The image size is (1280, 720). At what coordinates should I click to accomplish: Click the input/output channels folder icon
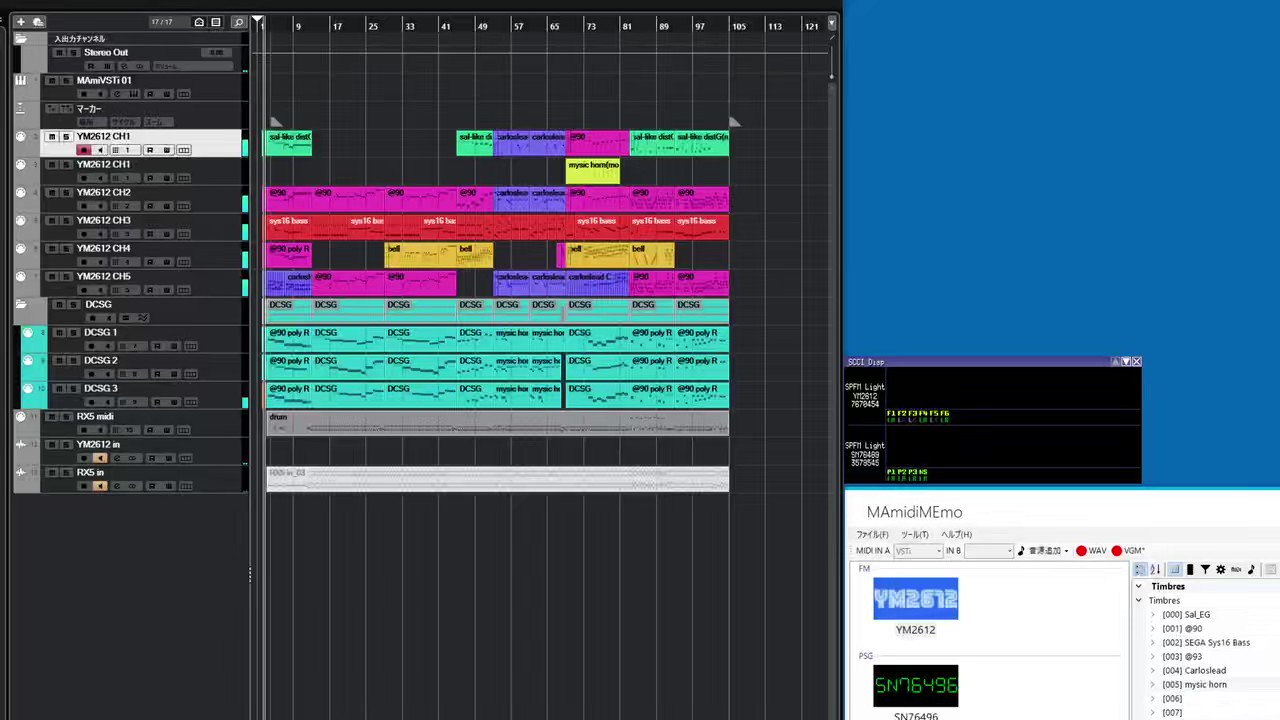21,38
